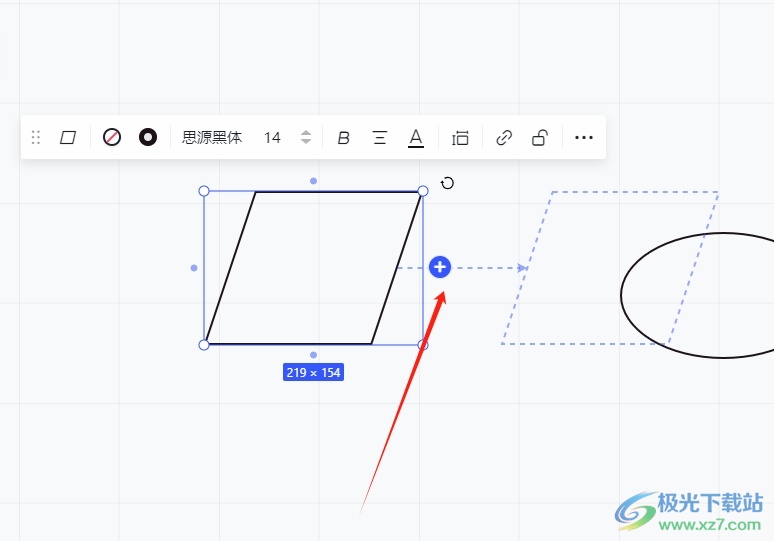The image size is (774, 541).
Task: Open the no-fill color option
Action: [x=112, y=137]
